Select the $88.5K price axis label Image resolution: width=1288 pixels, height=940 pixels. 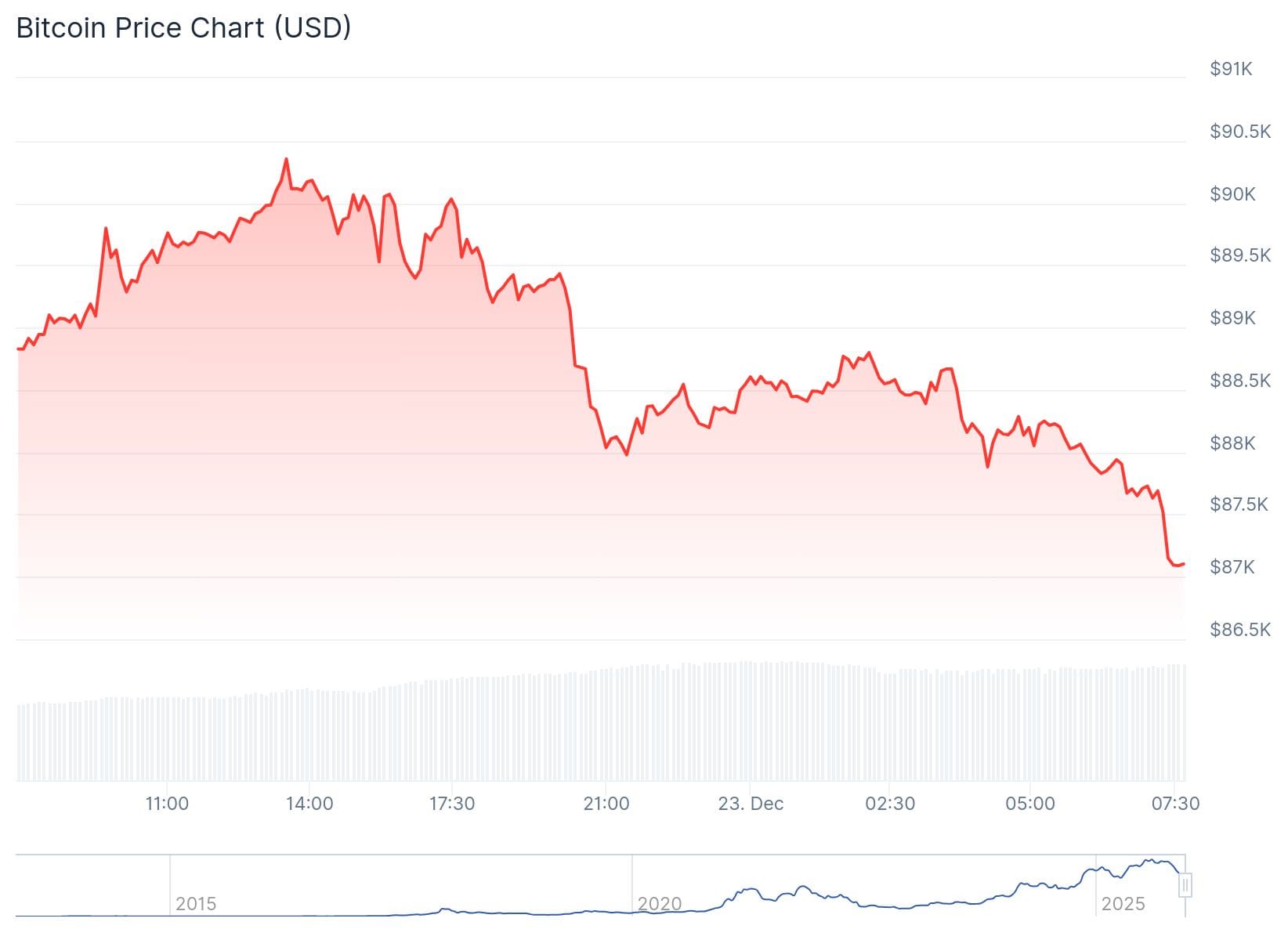[x=1239, y=381]
